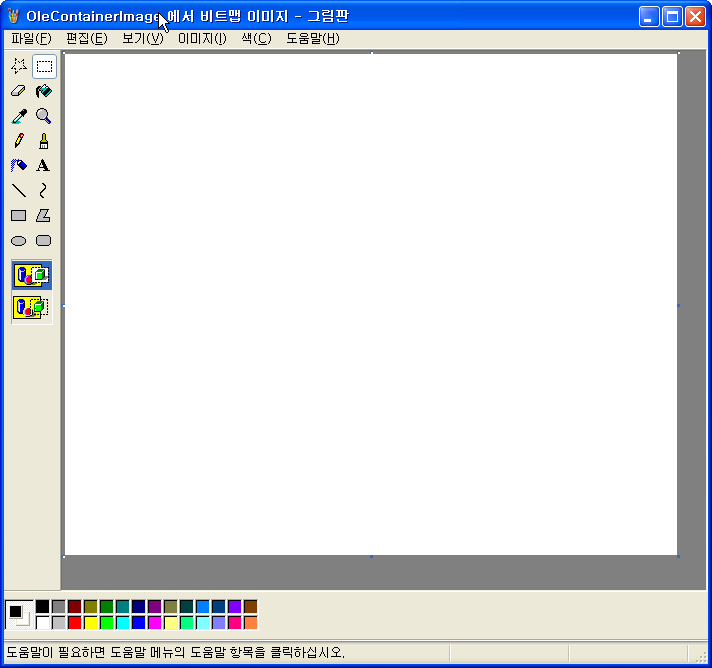The width and height of the screenshot is (712, 668).
Task: Choose the Magnifier tool
Action: click(44, 116)
